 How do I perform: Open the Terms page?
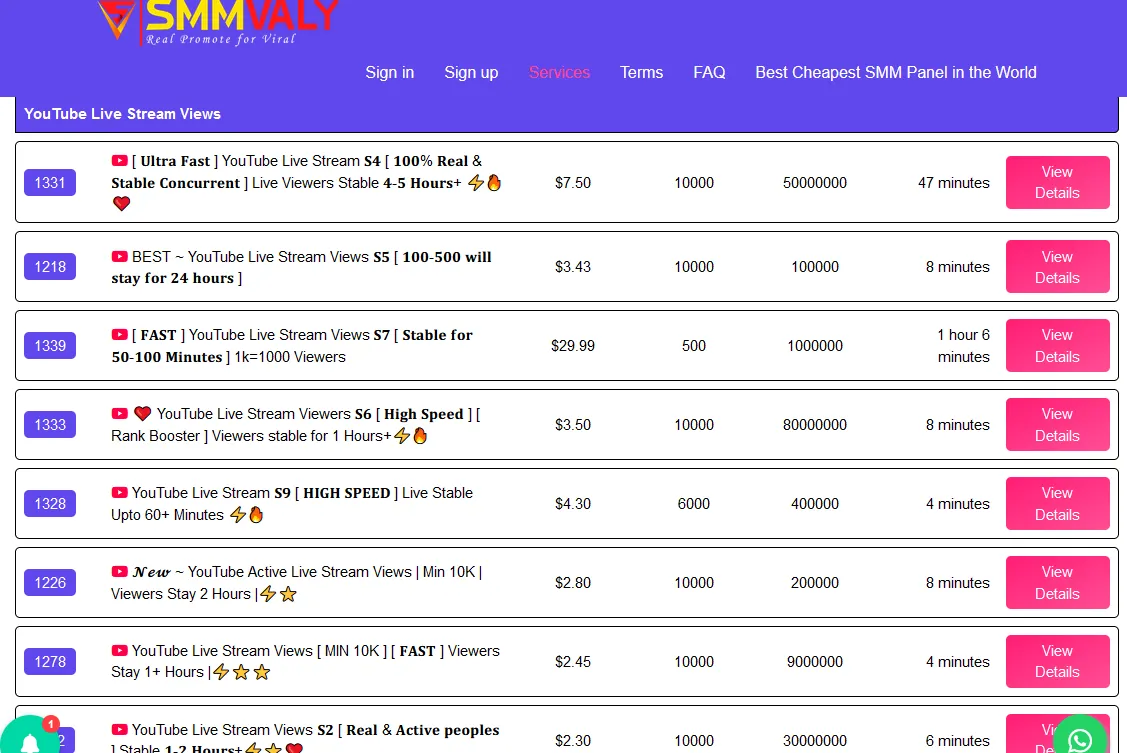(x=641, y=73)
